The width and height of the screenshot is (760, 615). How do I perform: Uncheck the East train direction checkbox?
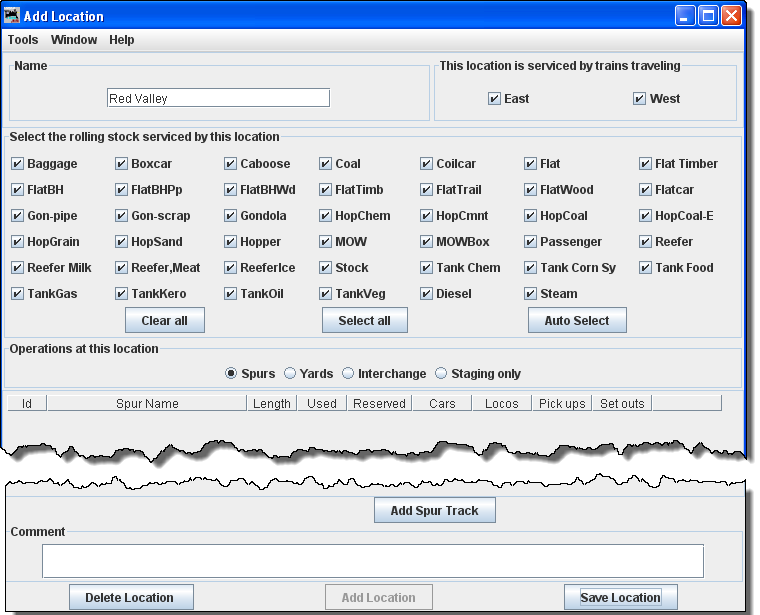[494, 99]
